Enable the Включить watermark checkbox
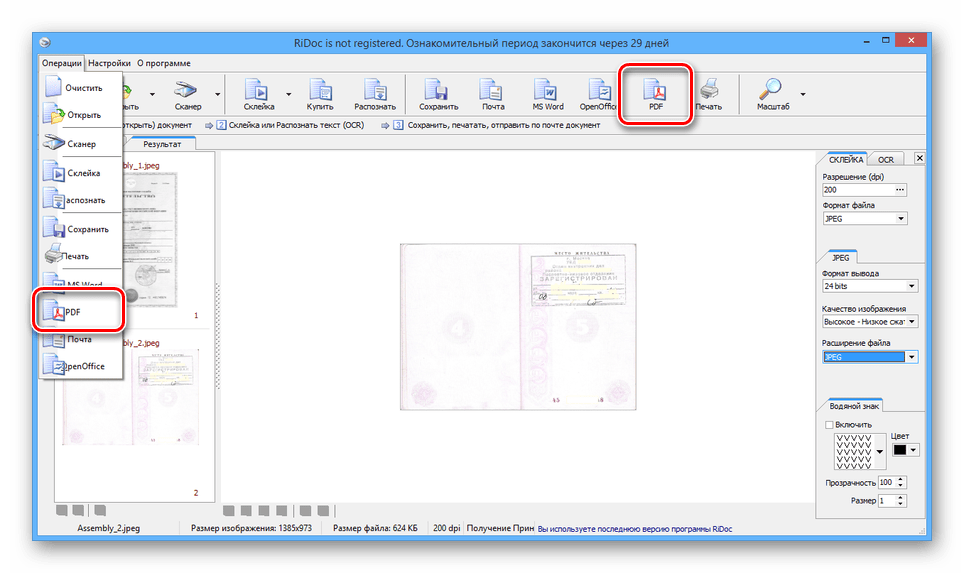 (827, 425)
